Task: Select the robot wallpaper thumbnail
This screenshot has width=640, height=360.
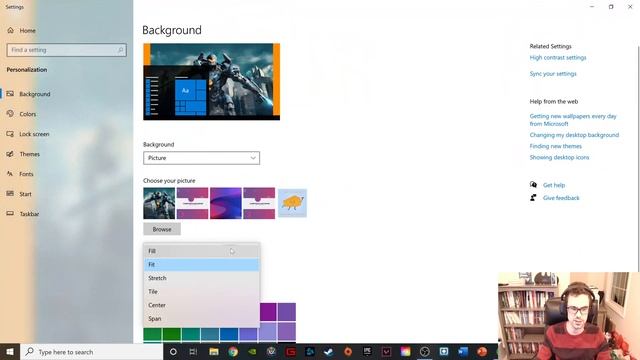Action: click(x=159, y=203)
